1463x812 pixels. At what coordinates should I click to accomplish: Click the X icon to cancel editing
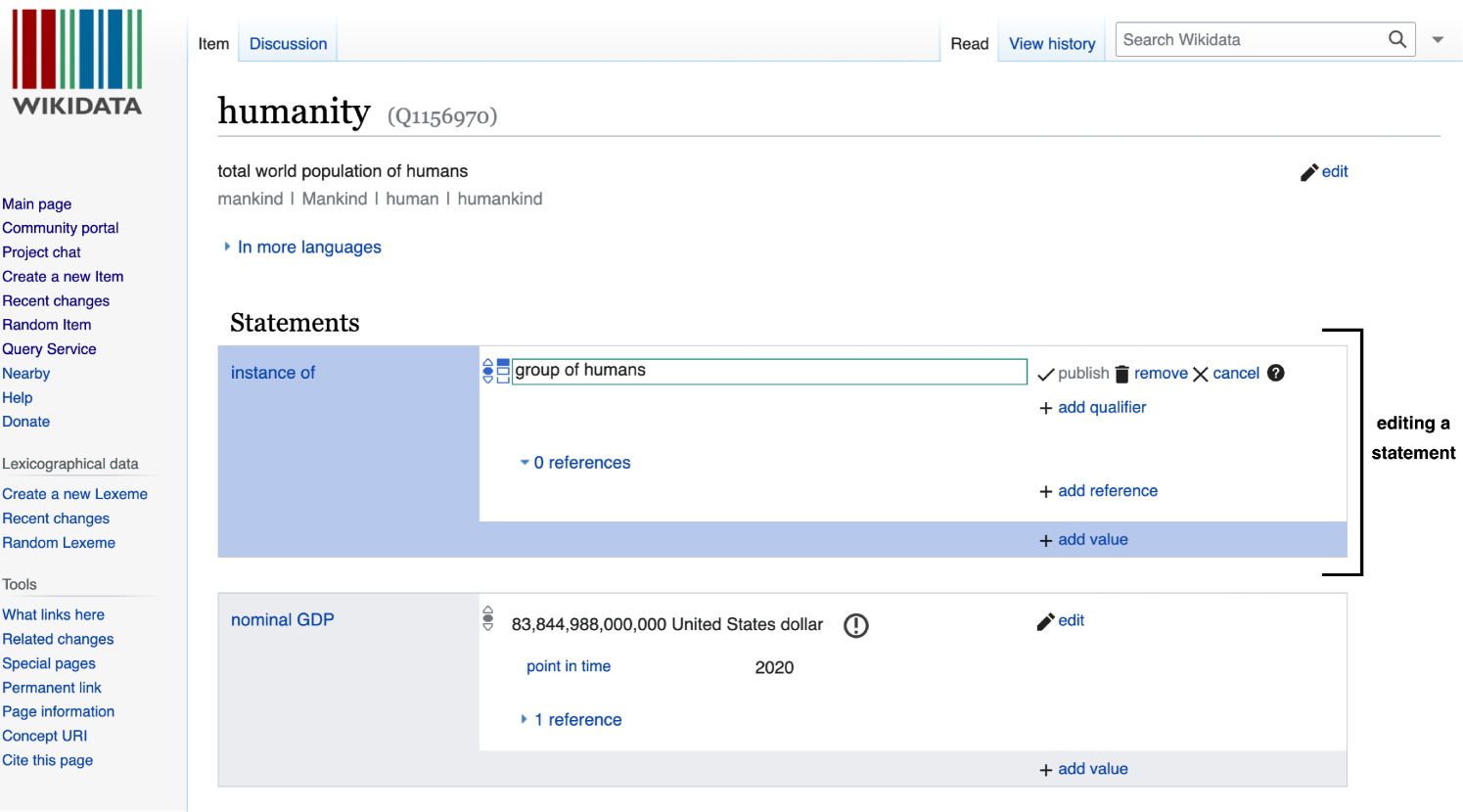(1201, 374)
